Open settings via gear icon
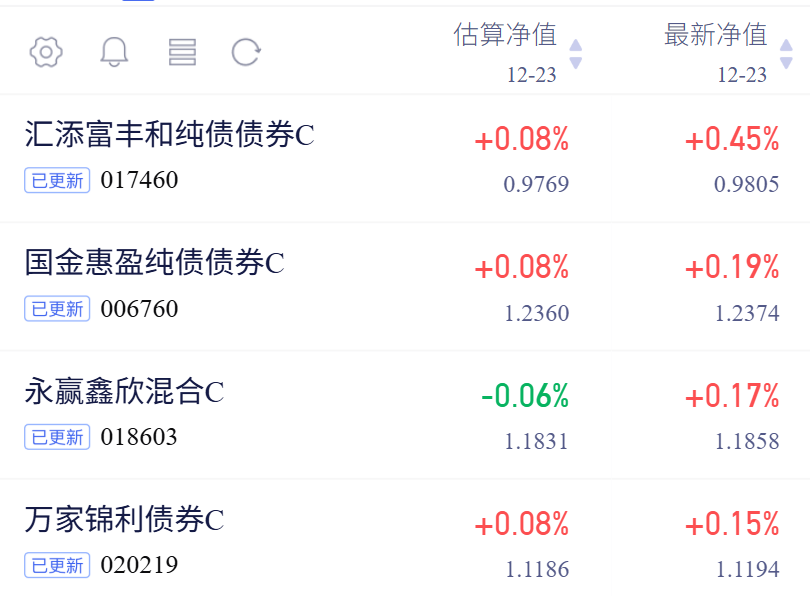Image resolution: width=810 pixels, height=596 pixels. [x=46, y=52]
